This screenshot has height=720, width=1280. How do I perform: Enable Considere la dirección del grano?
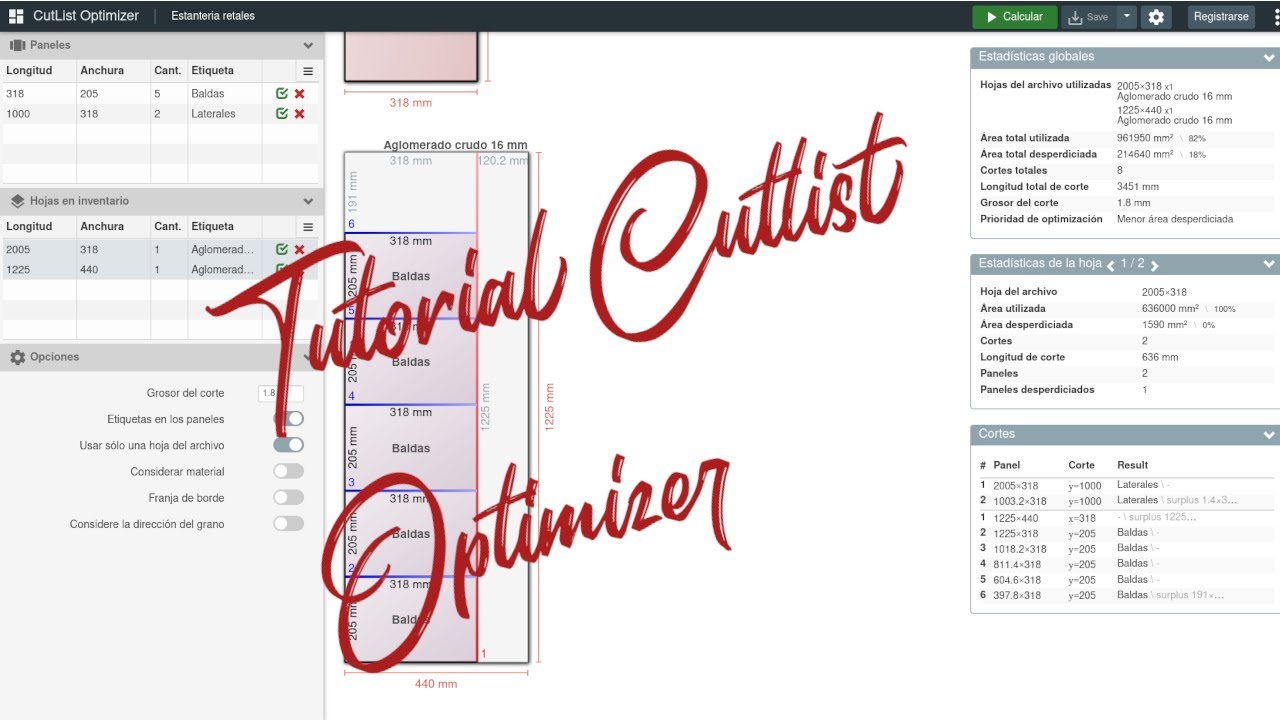click(x=288, y=523)
